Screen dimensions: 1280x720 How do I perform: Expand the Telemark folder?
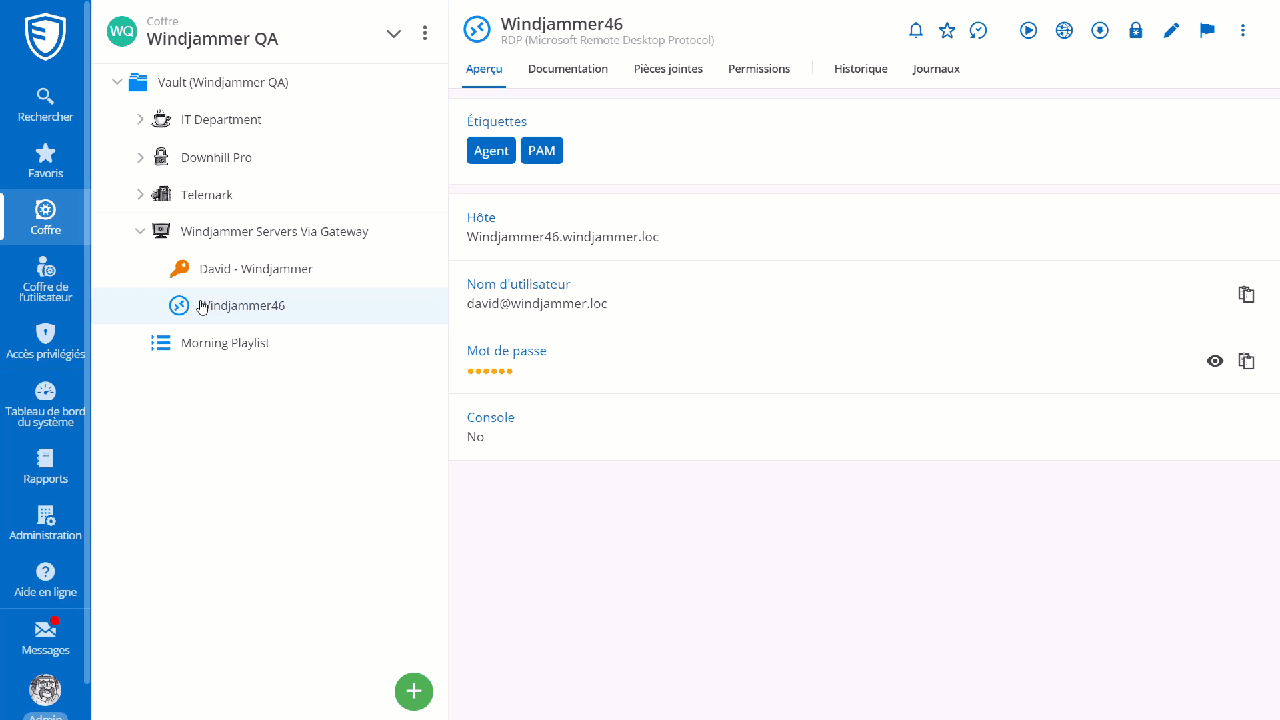tap(140, 195)
